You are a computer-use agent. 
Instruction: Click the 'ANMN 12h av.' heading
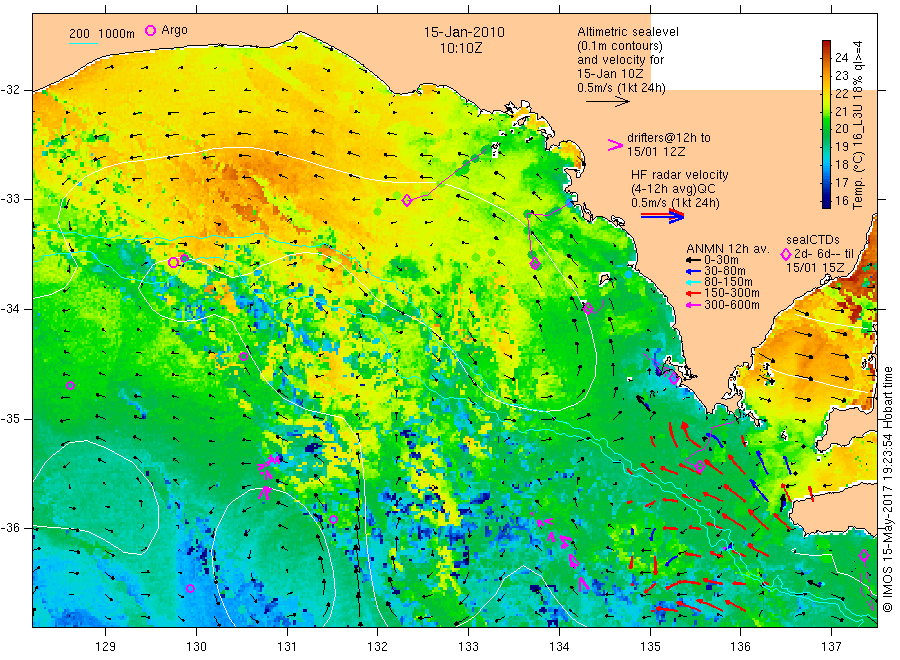click(728, 249)
